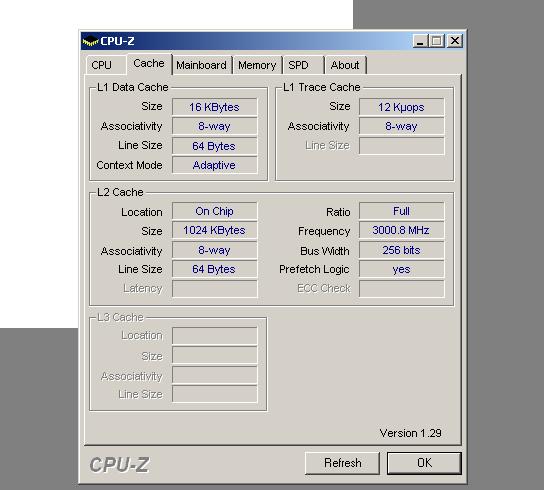
Task: Click the 'CPU-Z' title bar text
Action: click(x=117, y=41)
